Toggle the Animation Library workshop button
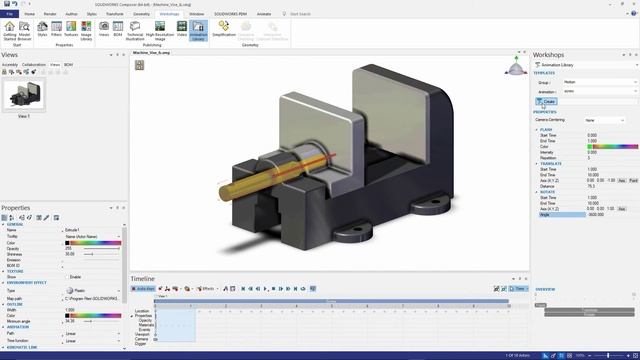640x360 pixels. tap(198, 31)
